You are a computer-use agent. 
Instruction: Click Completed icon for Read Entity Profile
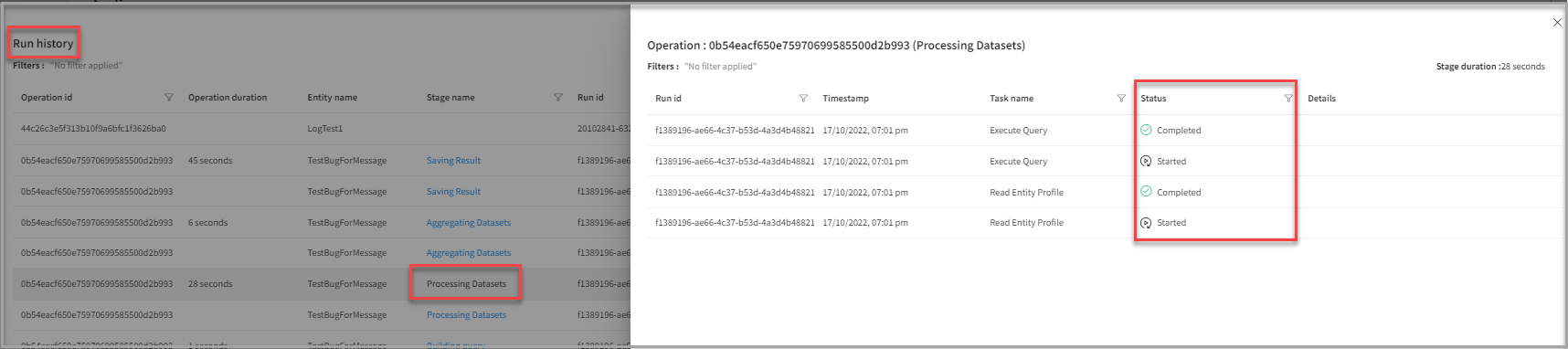coord(1146,192)
